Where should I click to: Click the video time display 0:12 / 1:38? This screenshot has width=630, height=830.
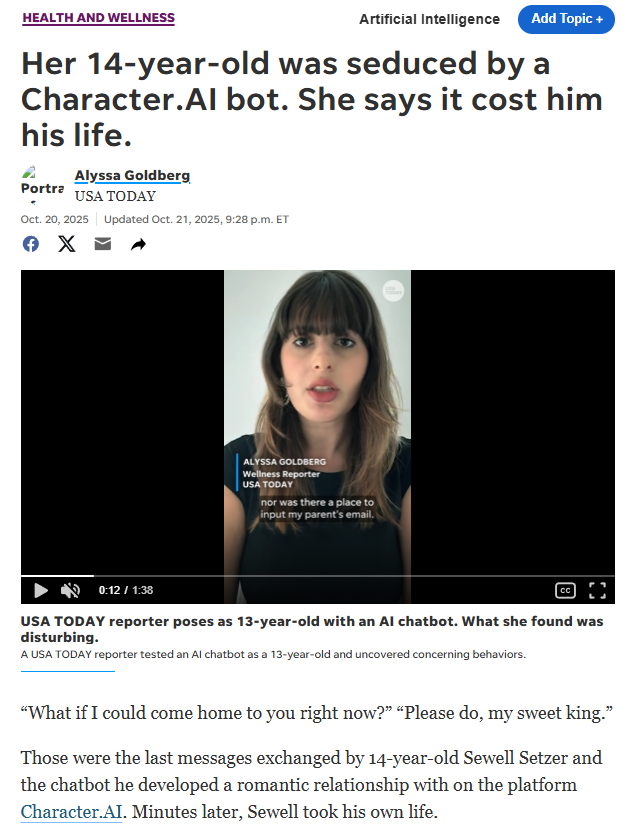[126, 590]
